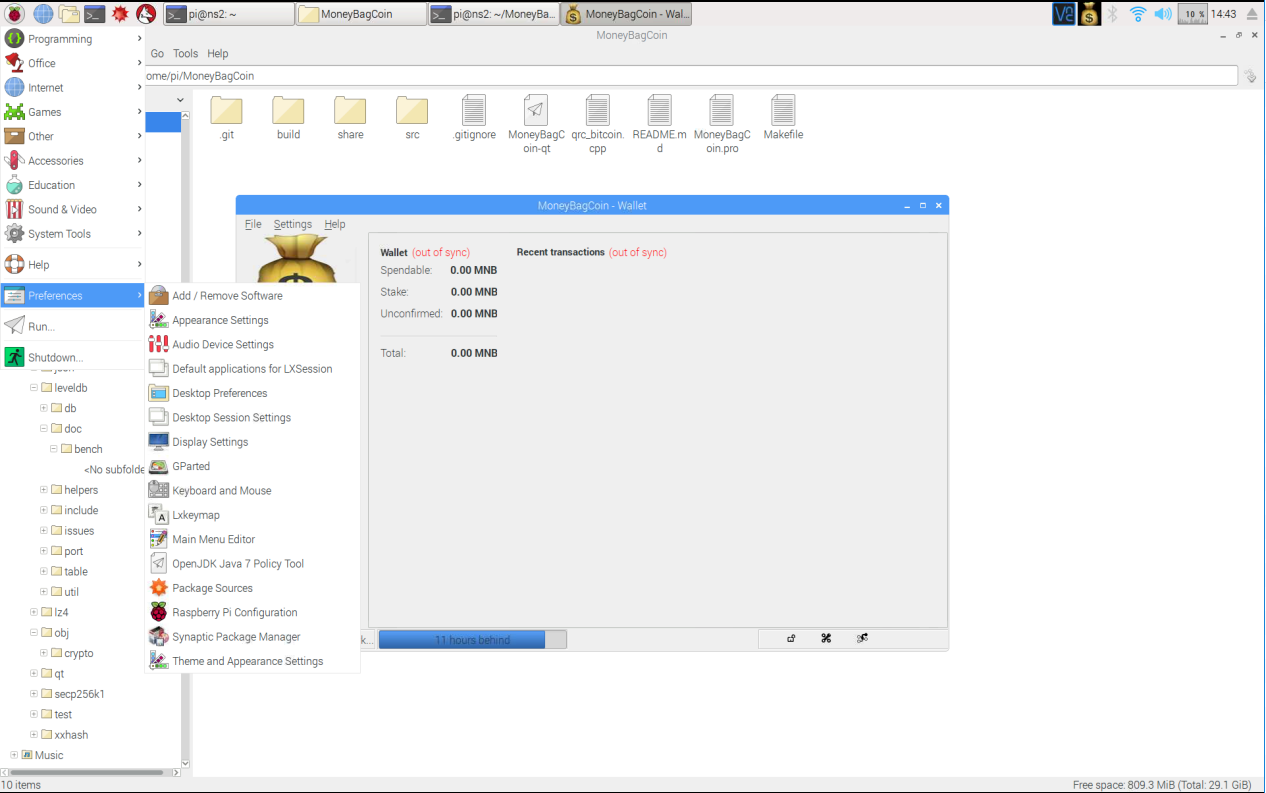Open the build folder
Image resolution: width=1266 pixels, height=793 pixels.
[x=289, y=118]
